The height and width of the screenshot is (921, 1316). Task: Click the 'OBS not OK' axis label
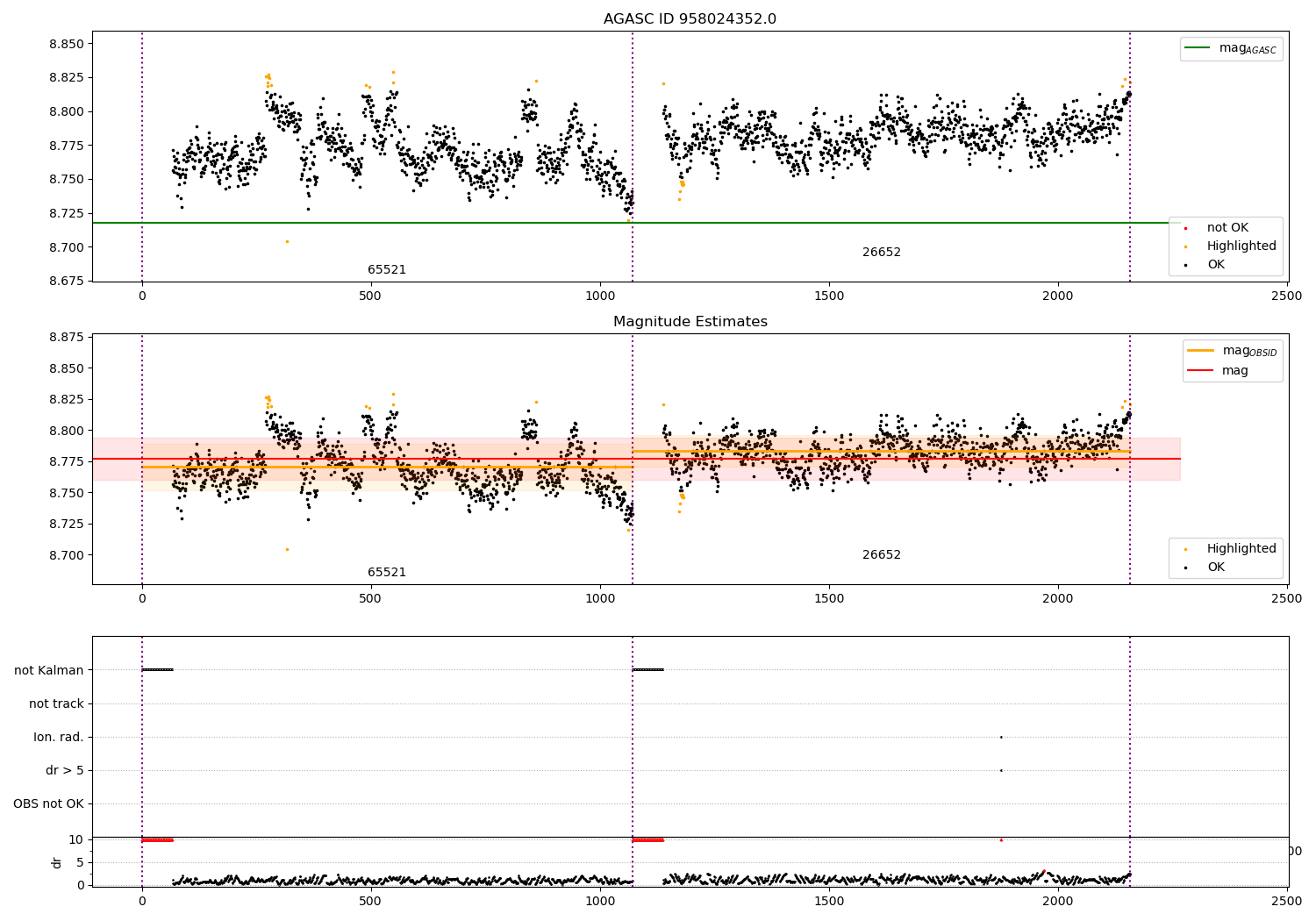click(x=48, y=803)
